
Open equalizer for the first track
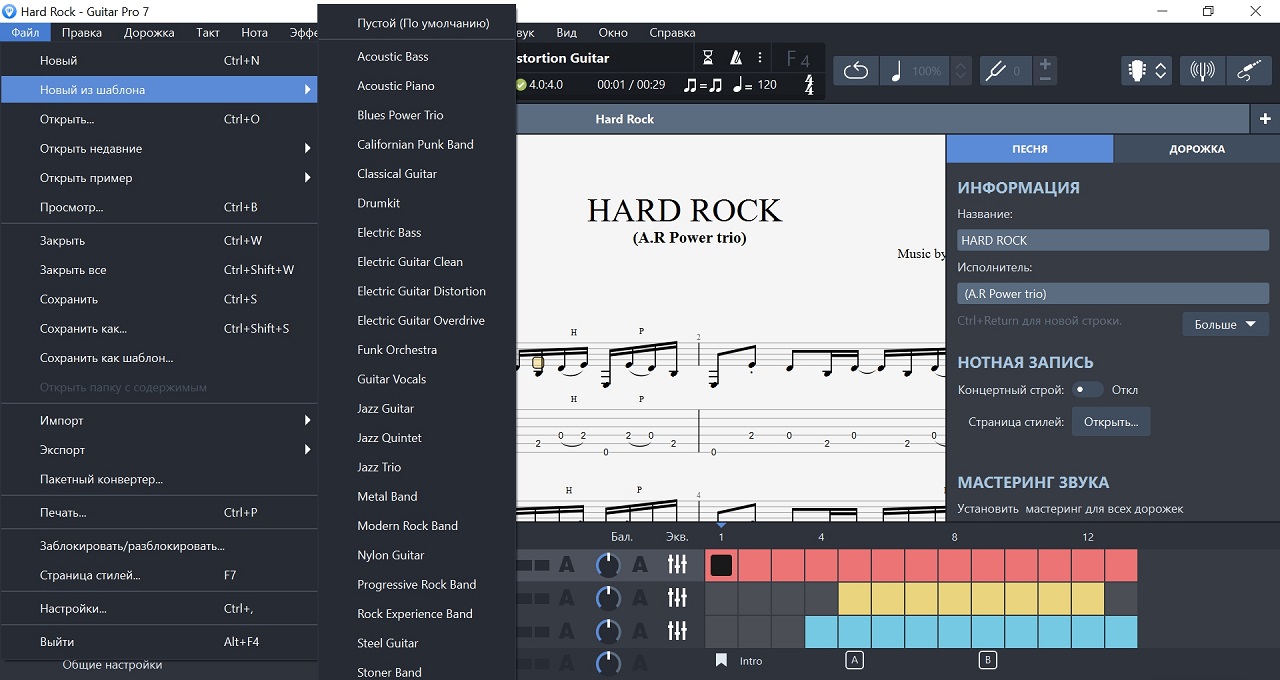677,565
